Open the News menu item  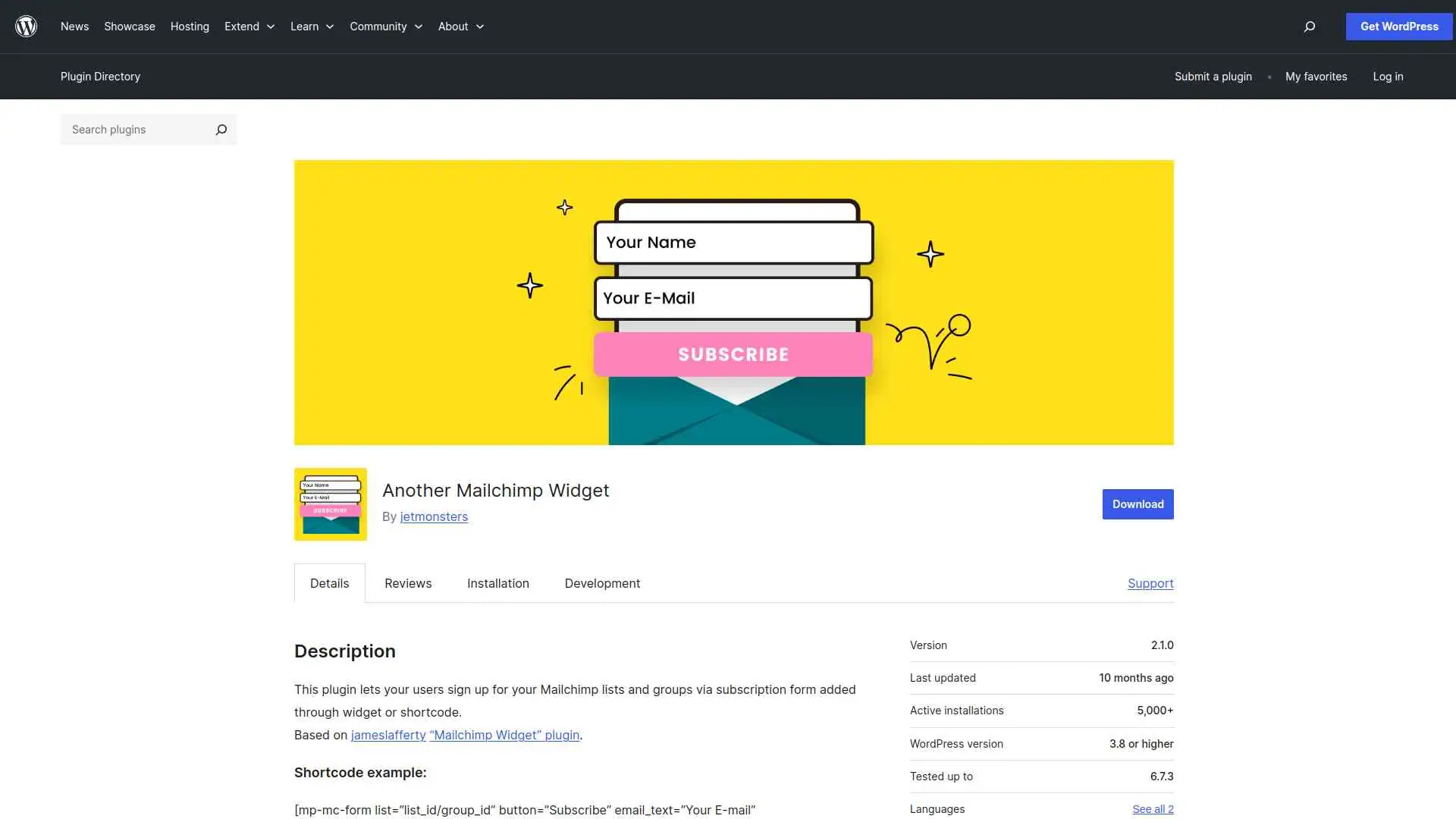click(74, 27)
